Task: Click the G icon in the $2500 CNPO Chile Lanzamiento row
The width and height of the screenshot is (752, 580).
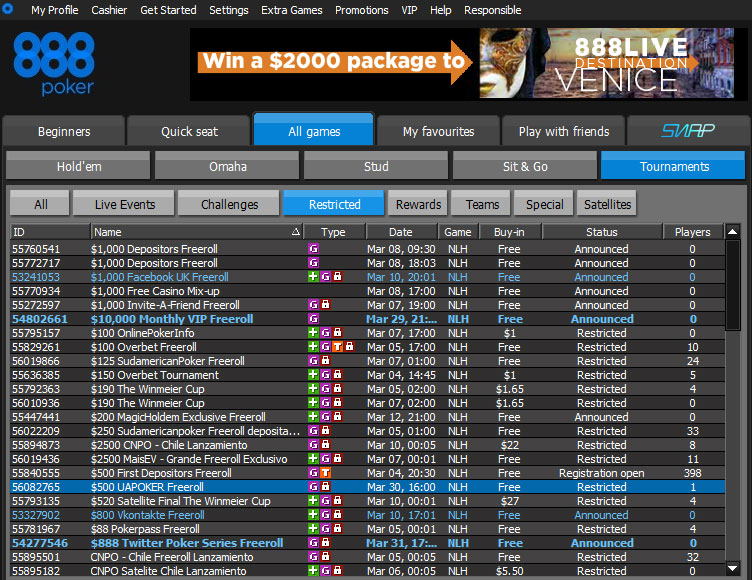Action: click(x=314, y=445)
